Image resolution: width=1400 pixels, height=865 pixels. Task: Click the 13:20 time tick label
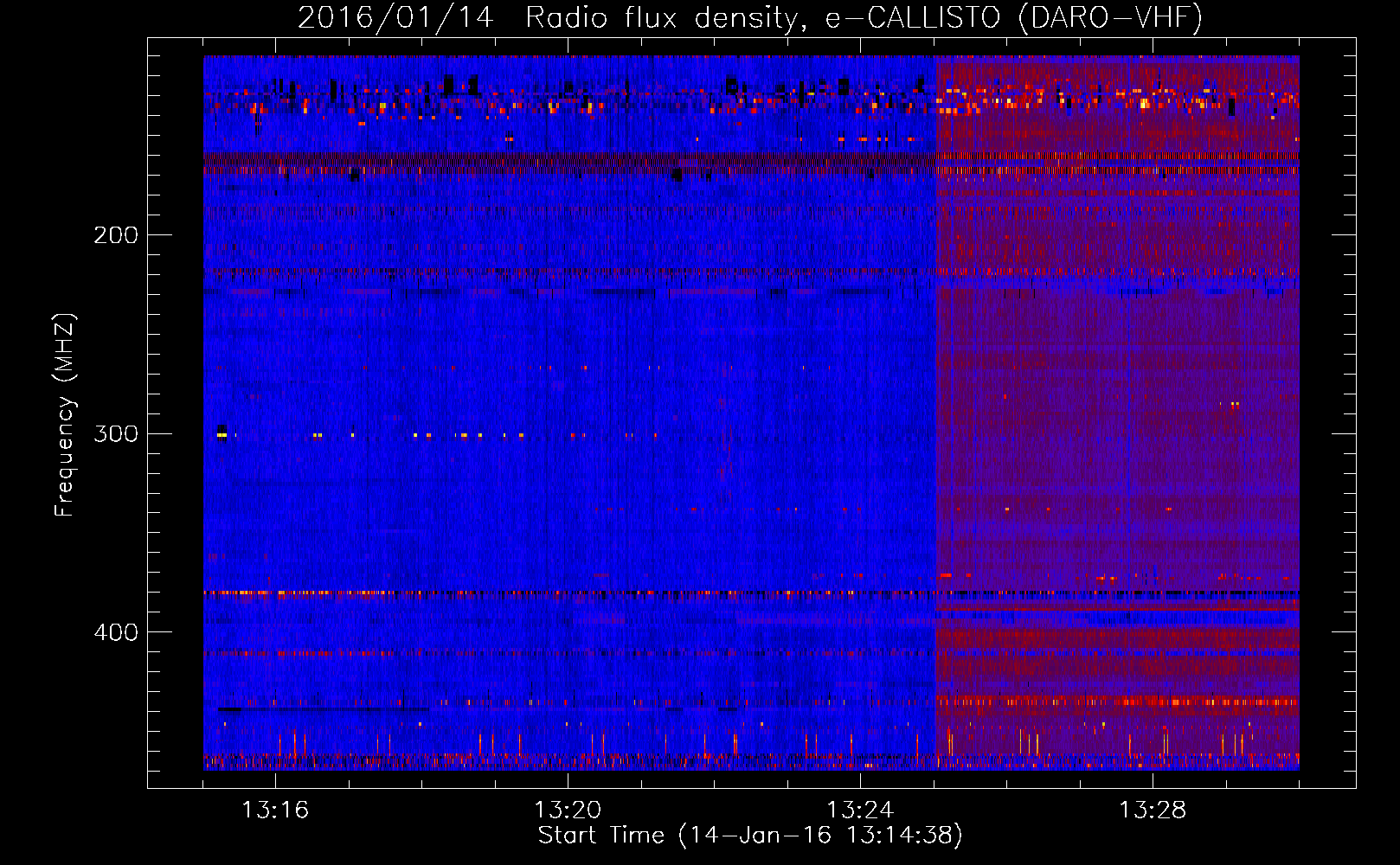[568, 810]
